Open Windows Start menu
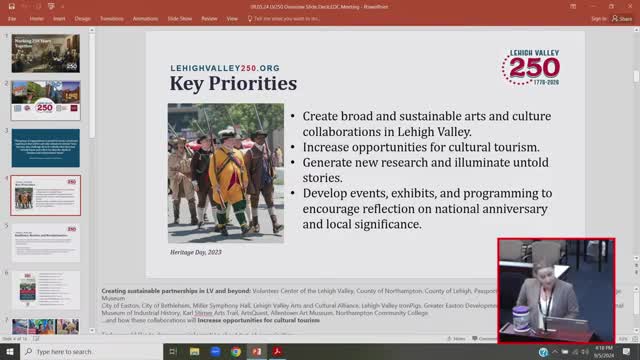 click(10, 351)
